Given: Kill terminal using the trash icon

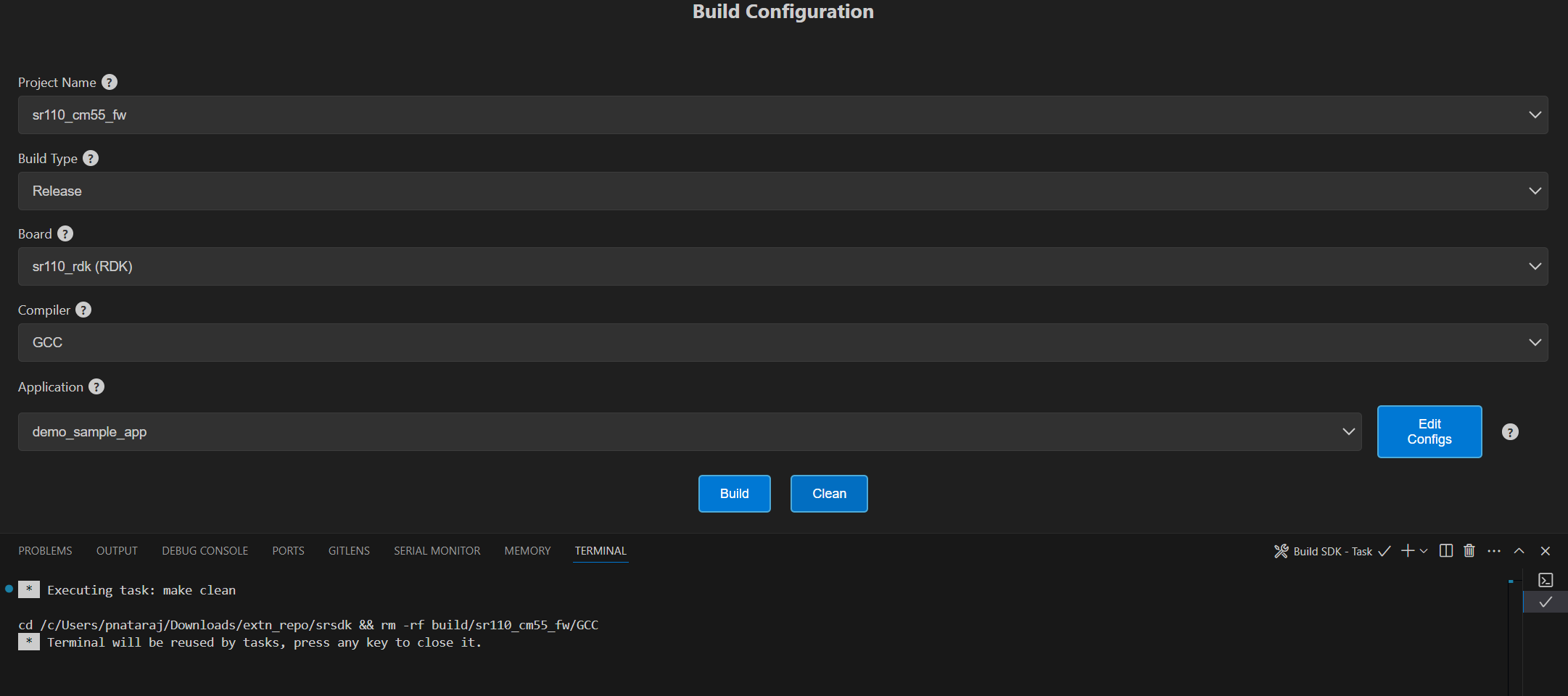Looking at the screenshot, I should 1469,551.
